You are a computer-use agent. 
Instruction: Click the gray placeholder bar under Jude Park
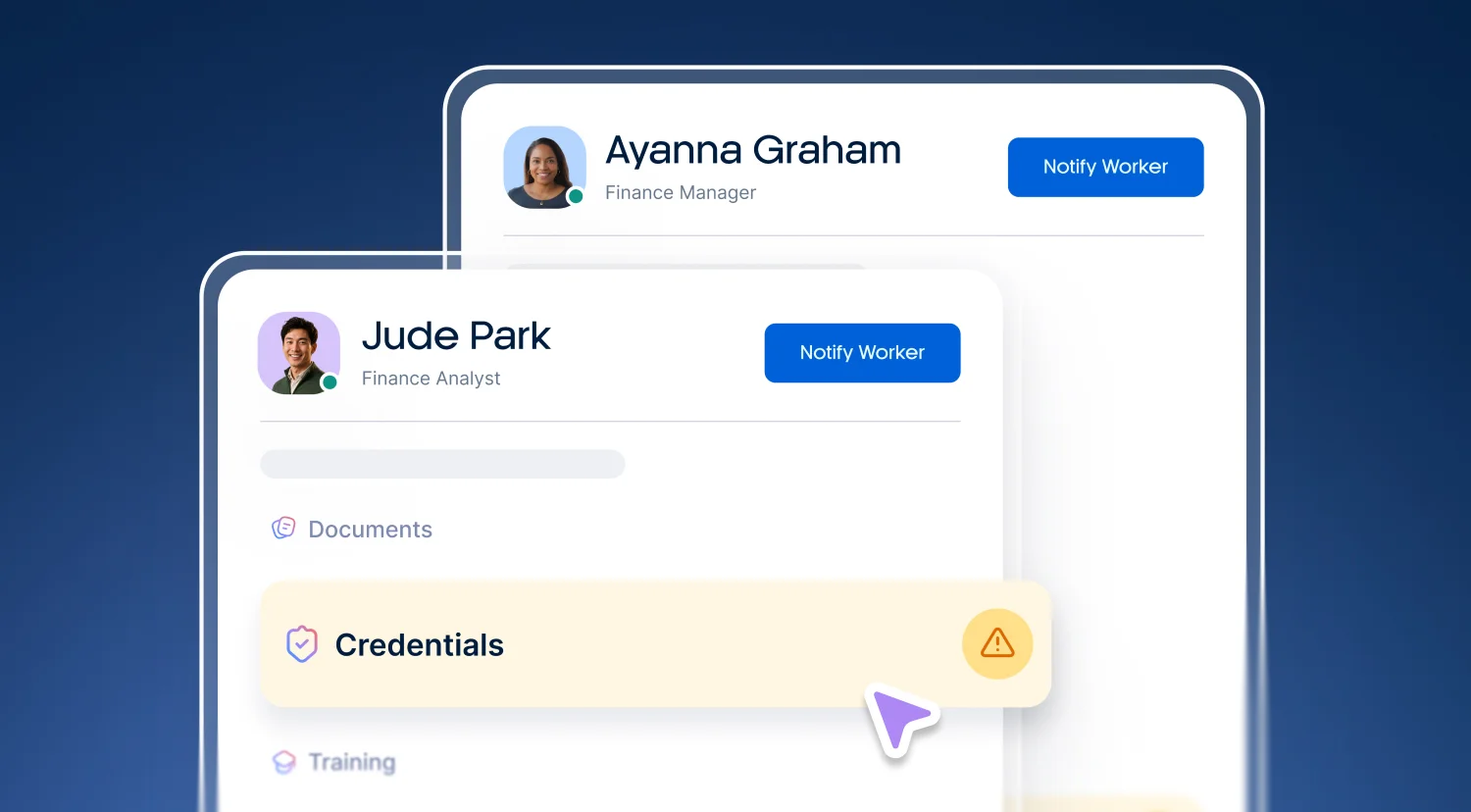point(442,464)
